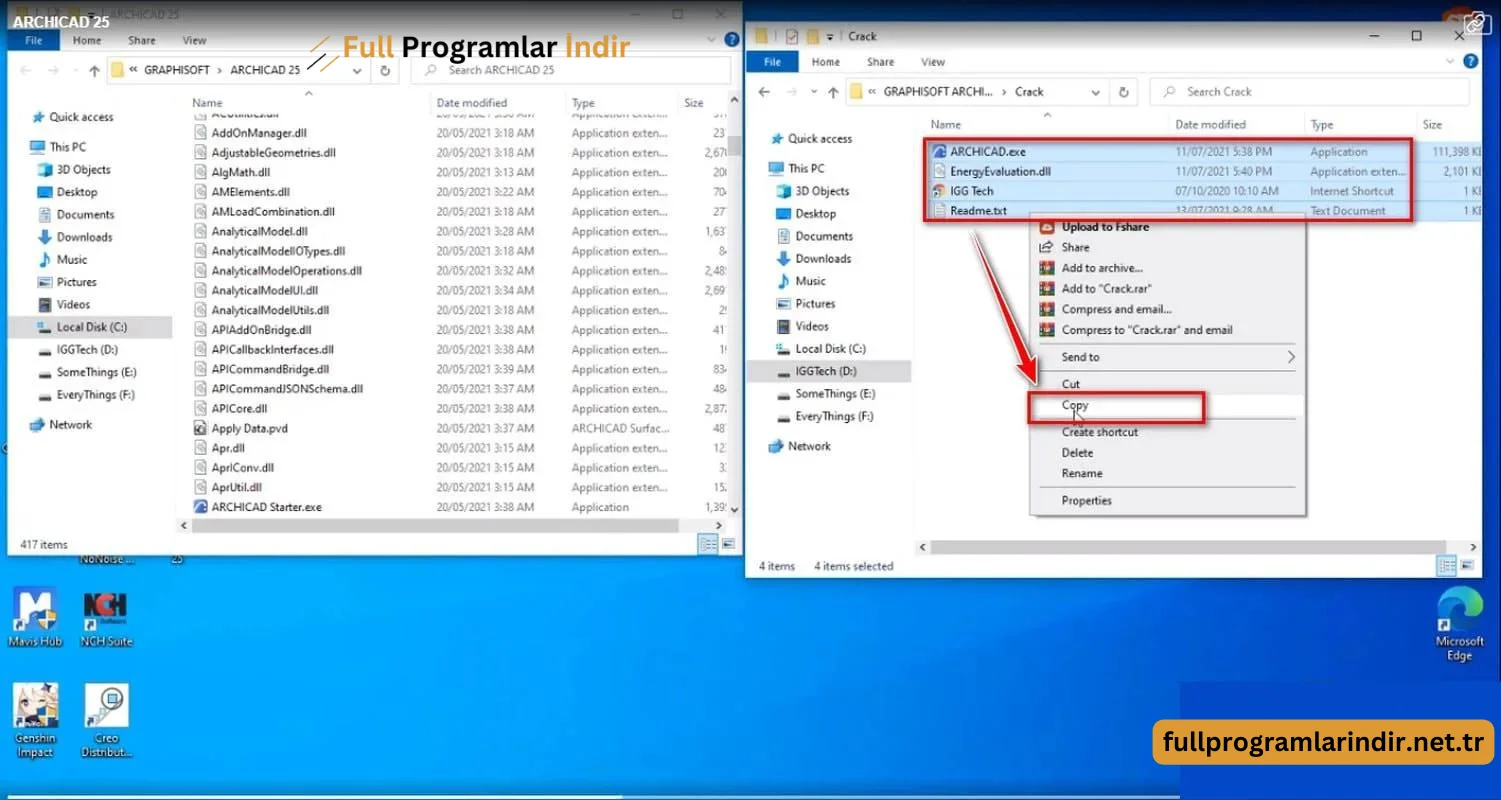Select the IGG Tech internet shortcut icon
Viewport: 1501px width, 800px height.
939,191
